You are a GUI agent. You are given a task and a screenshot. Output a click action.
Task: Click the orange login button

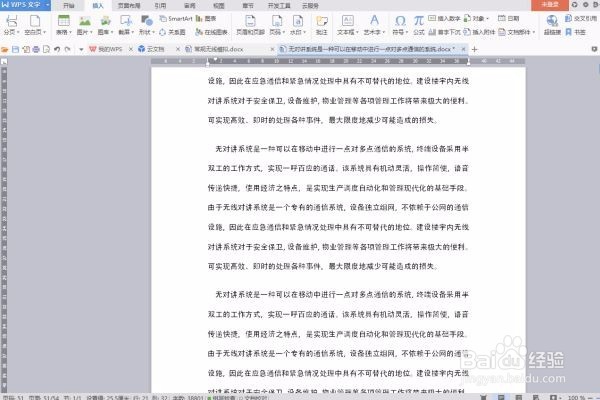(549, 5)
